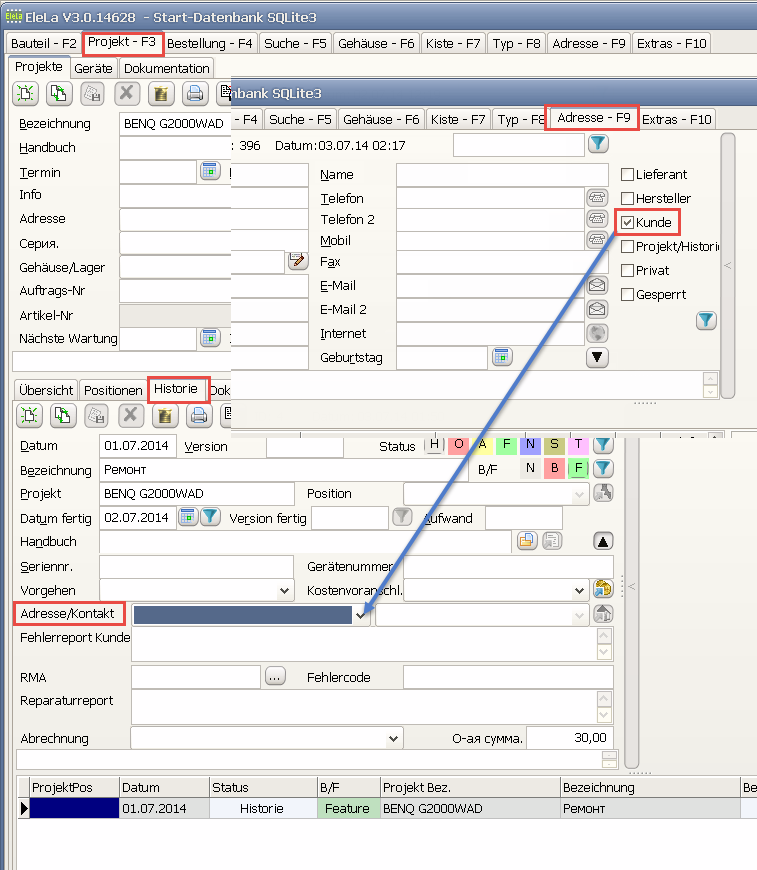Click the folder icon beside Handbuch in Historie
The image size is (757, 870).
[x=526, y=541]
